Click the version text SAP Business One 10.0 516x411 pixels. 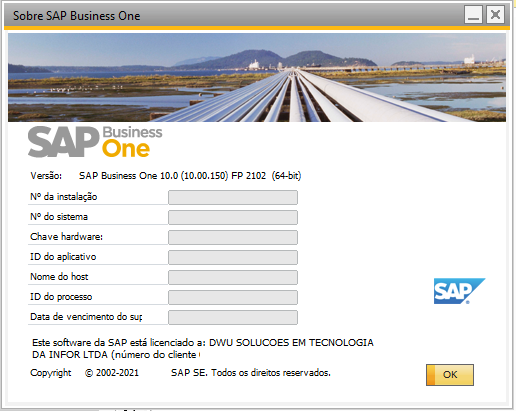click(x=190, y=176)
